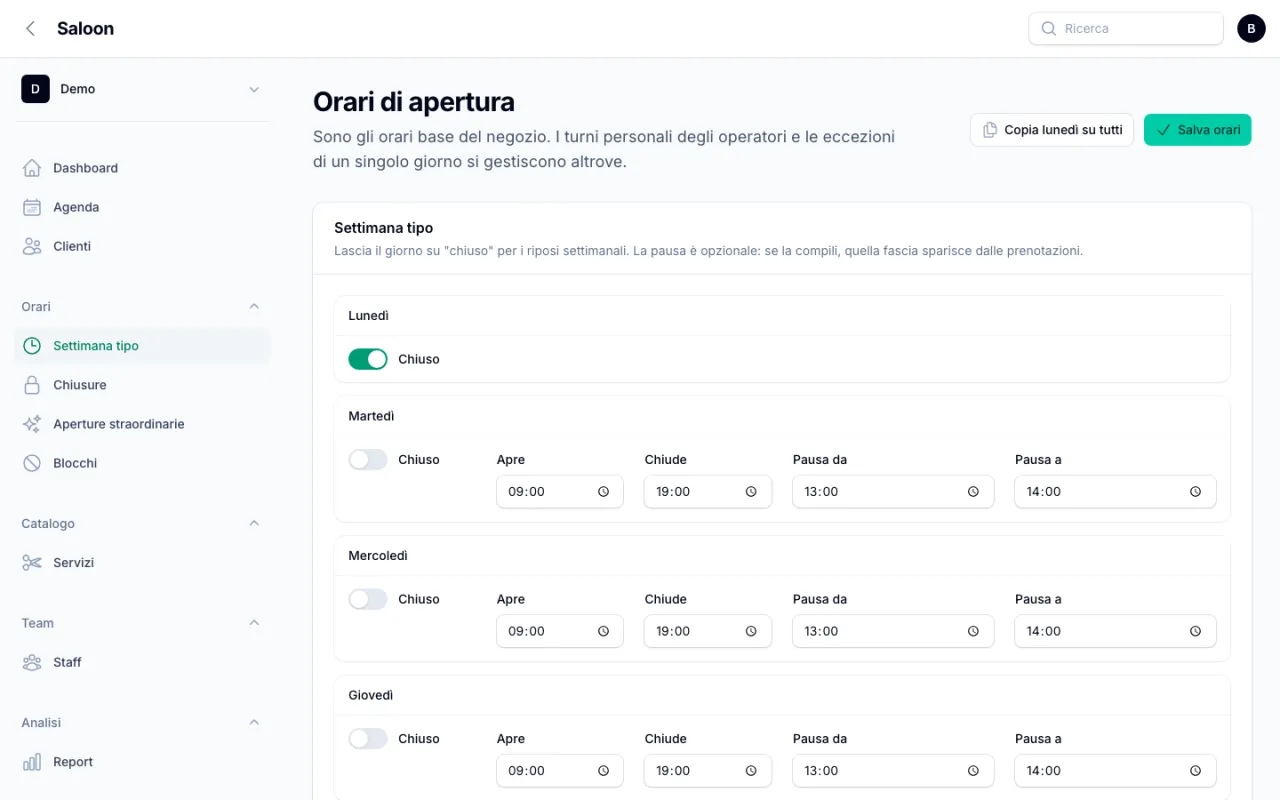The width and height of the screenshot is (1280, 800).
Task: Enable the Giovedì Chiuso switch
Action: point(368,739)
